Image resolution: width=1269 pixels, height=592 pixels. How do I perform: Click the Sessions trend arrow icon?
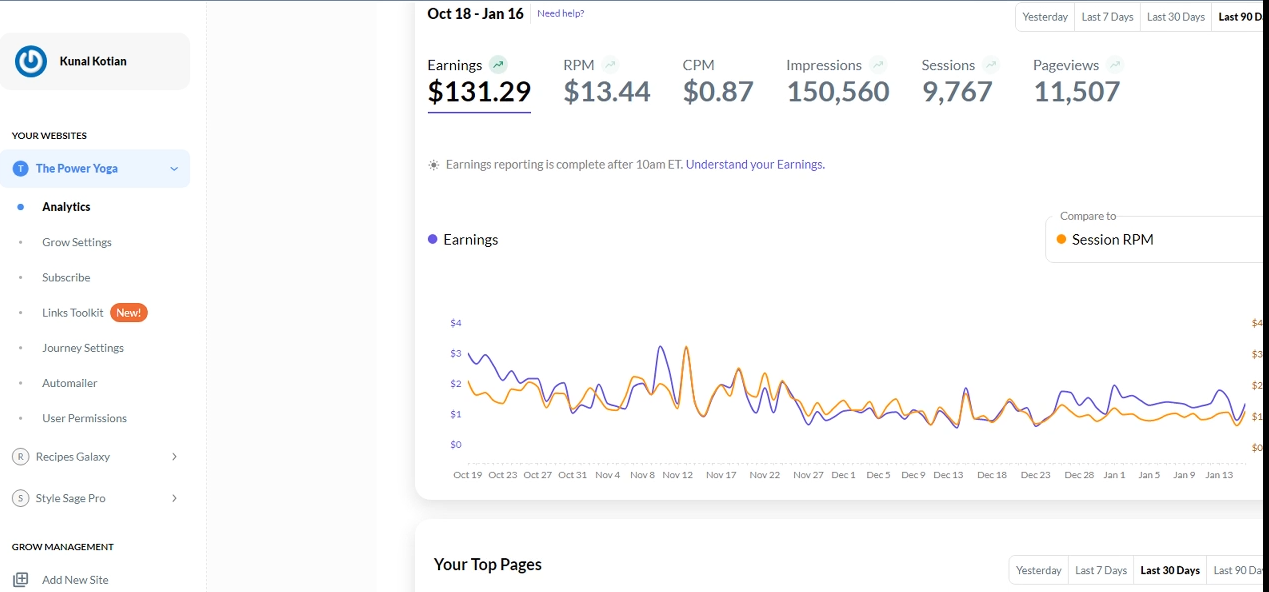(991, 65)
